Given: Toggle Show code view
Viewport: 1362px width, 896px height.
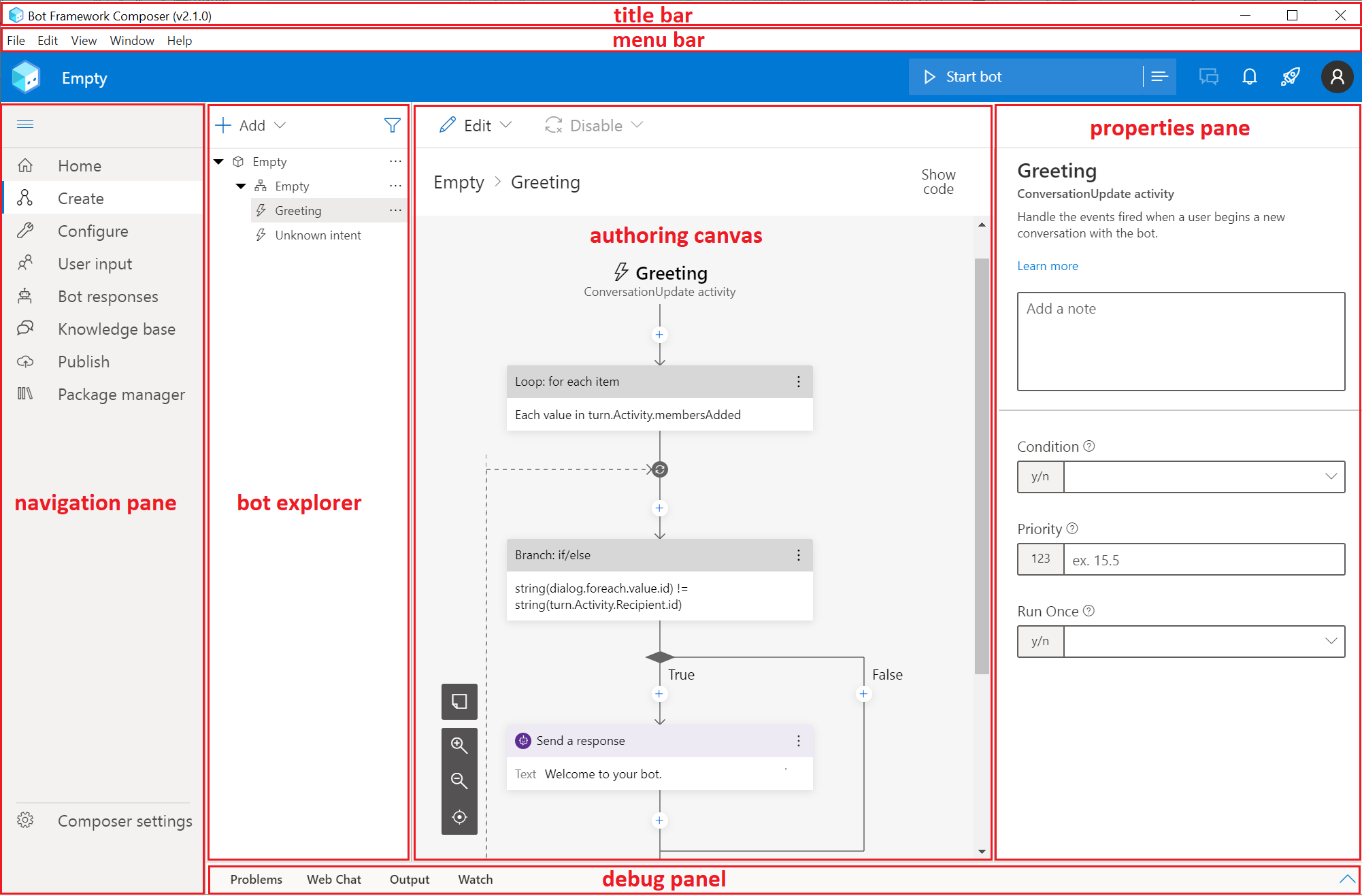Looking at the screenshot, I should (938, 182).
